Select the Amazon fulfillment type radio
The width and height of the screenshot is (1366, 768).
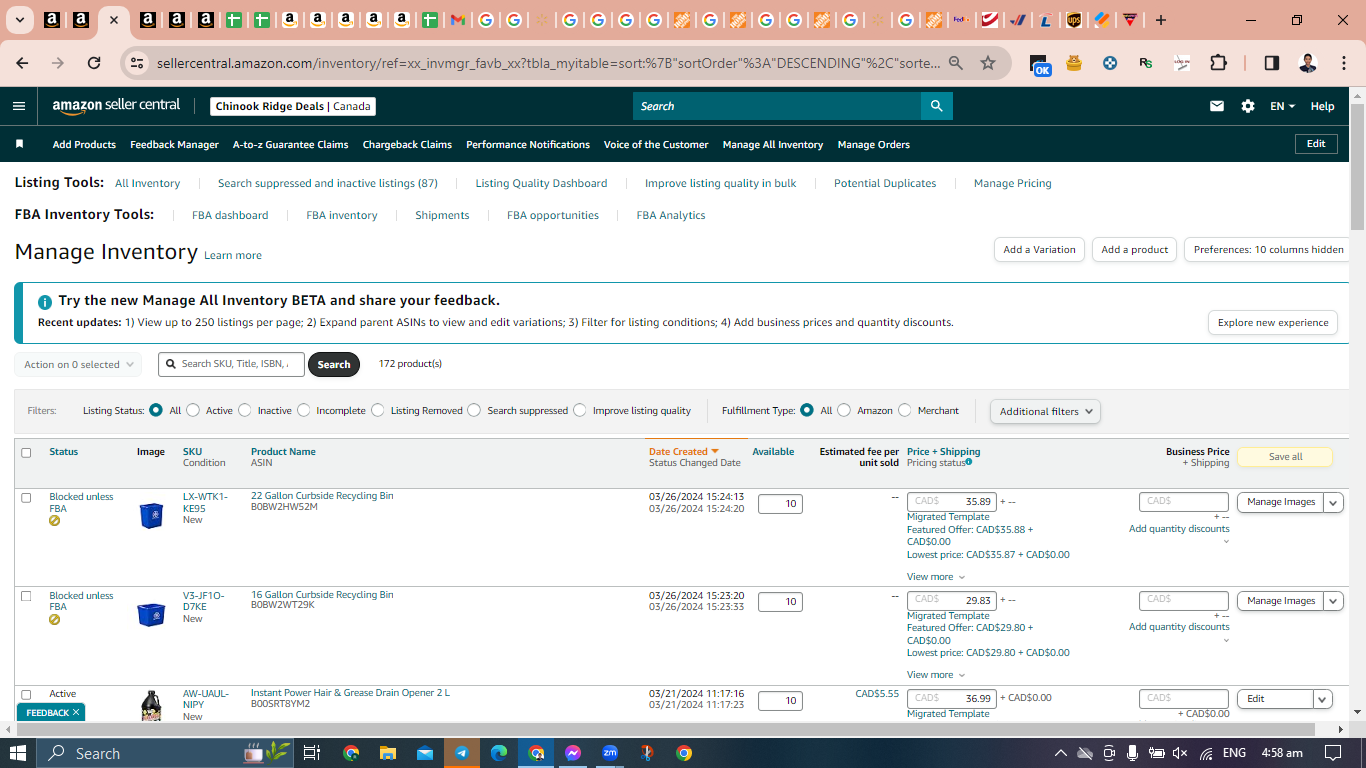click(x=845, y=410)
